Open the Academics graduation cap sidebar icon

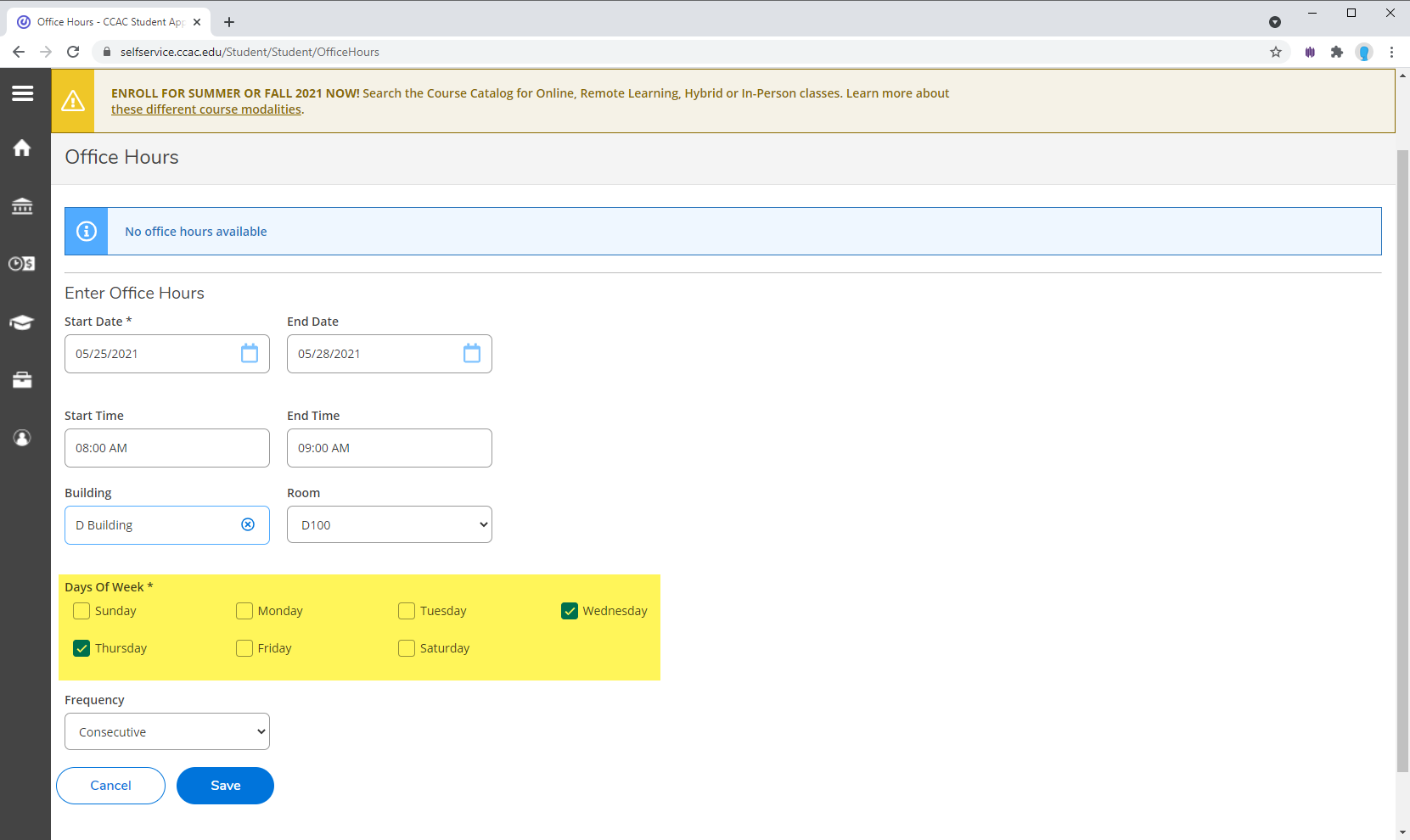pos(22,322)
